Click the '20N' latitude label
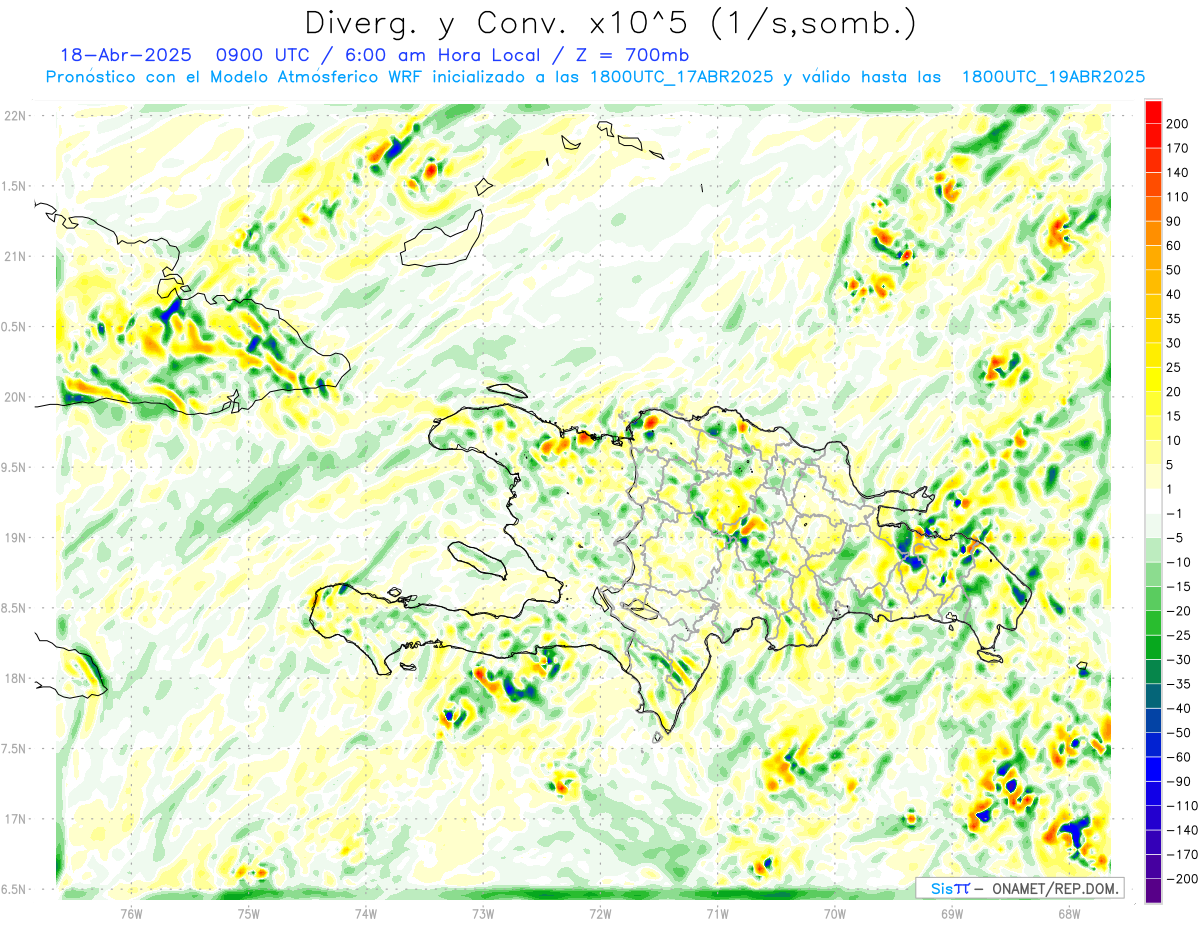 click(x=16, y=397)
